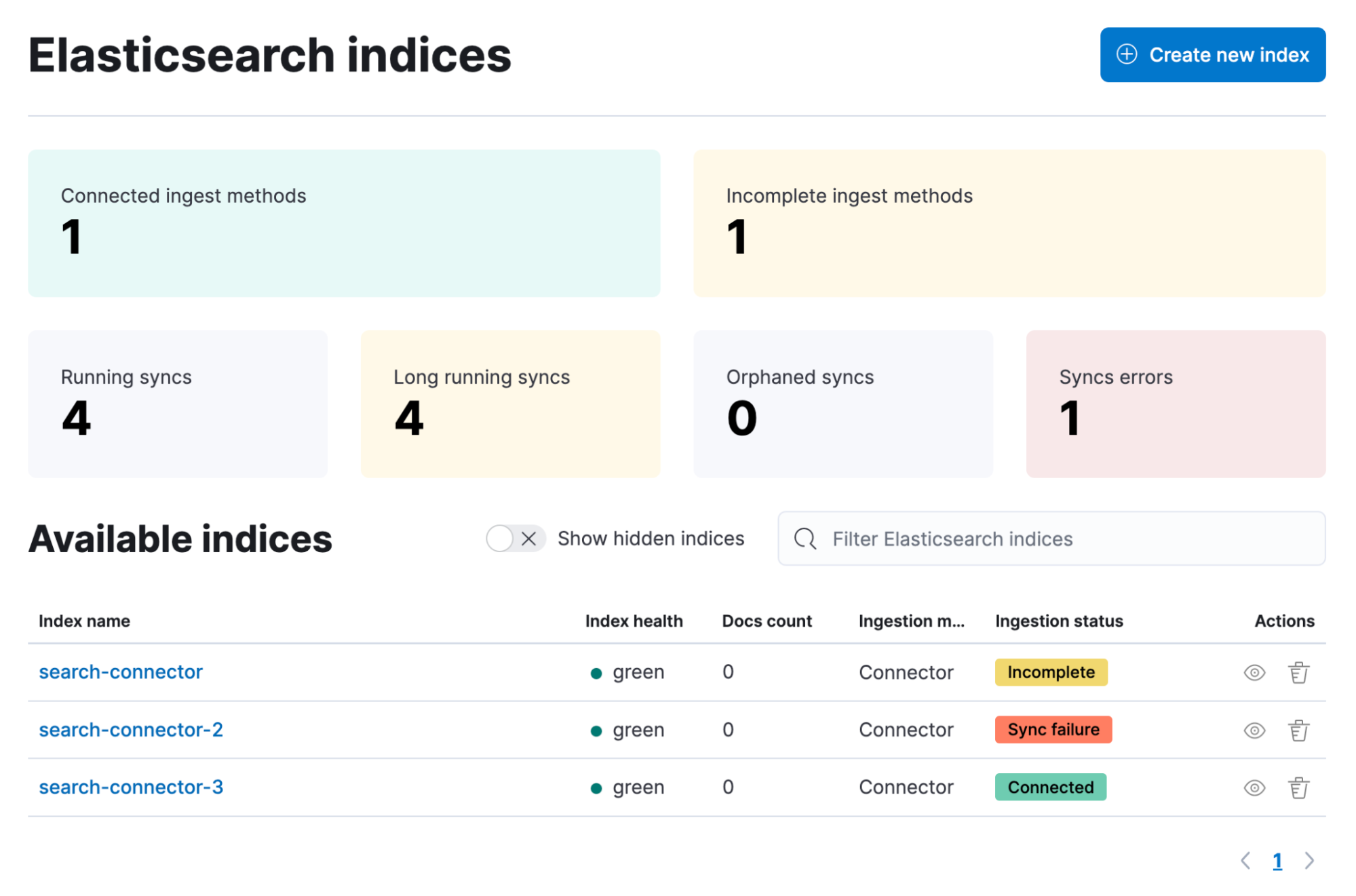This screenshot has height=896, width=1356.
Task: Click the Show hidden indices label
Action: pos(651,539)
